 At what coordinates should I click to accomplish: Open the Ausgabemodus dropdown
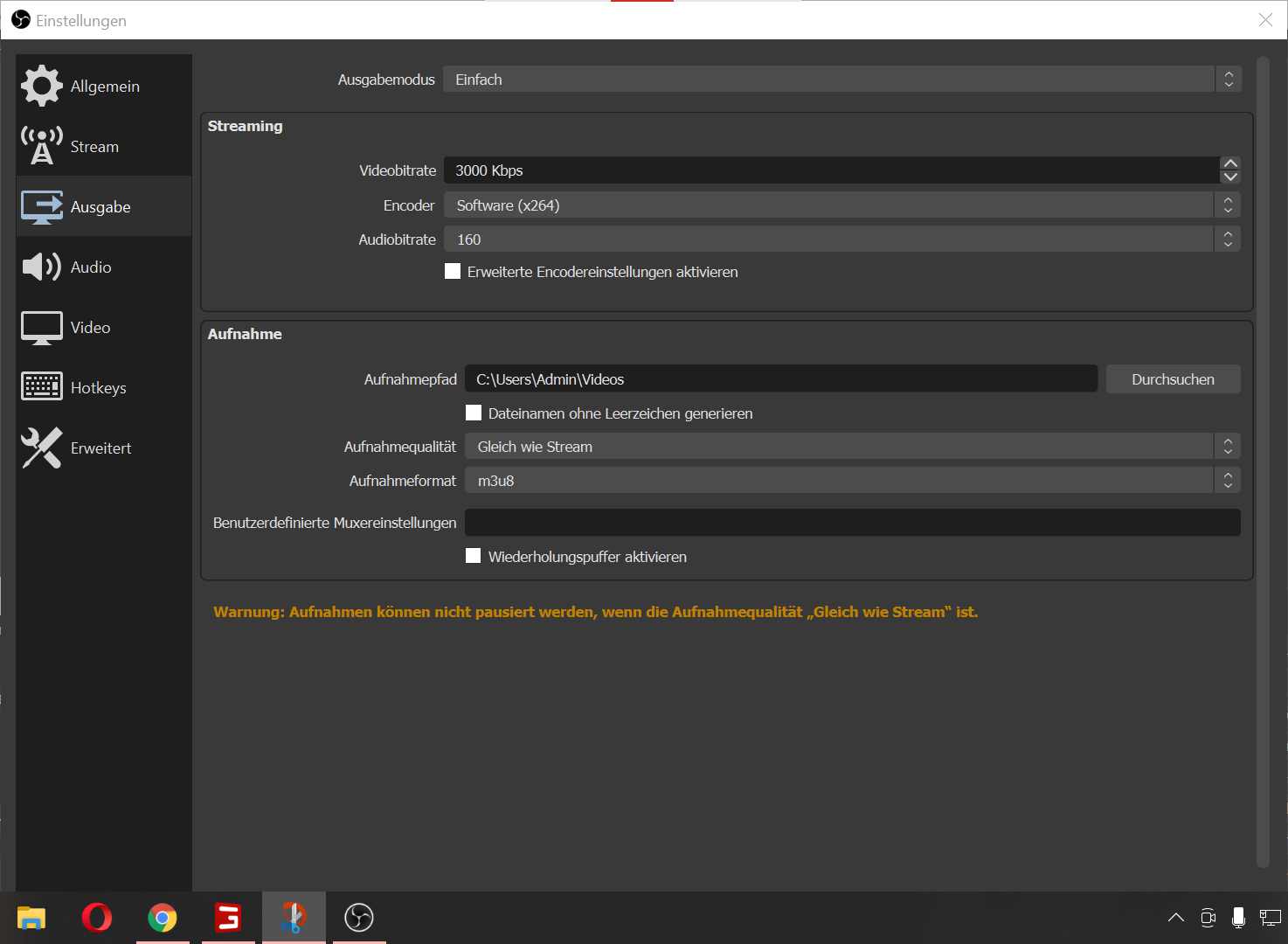841,80
